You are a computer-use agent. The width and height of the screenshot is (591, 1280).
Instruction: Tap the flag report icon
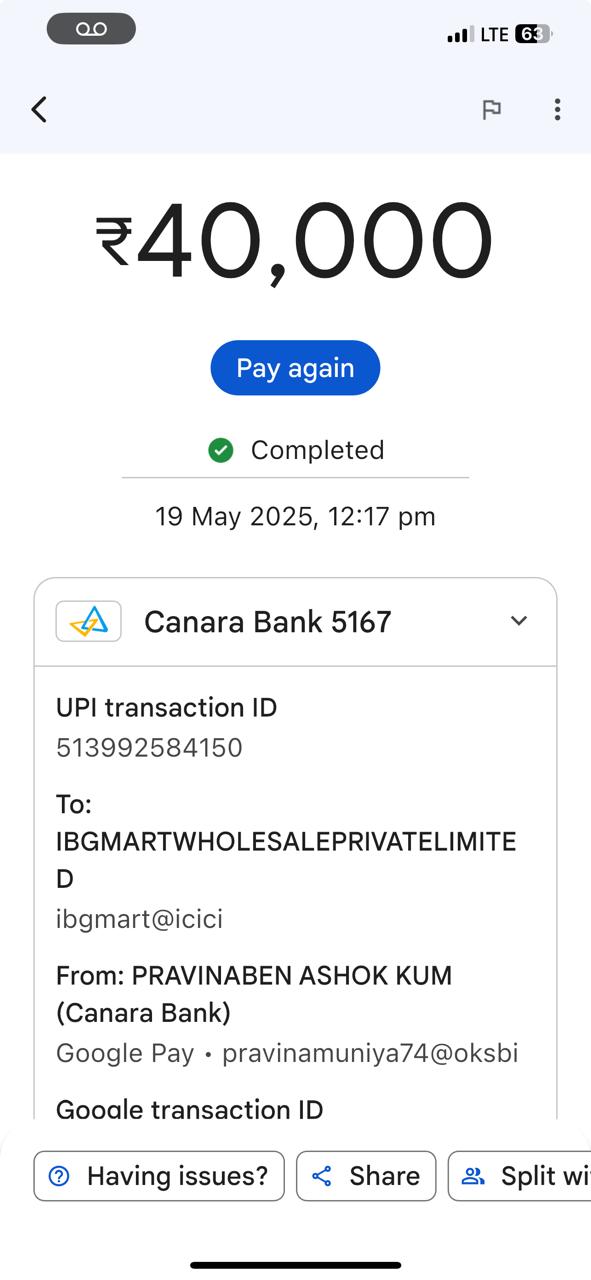(x=491, y=109)
